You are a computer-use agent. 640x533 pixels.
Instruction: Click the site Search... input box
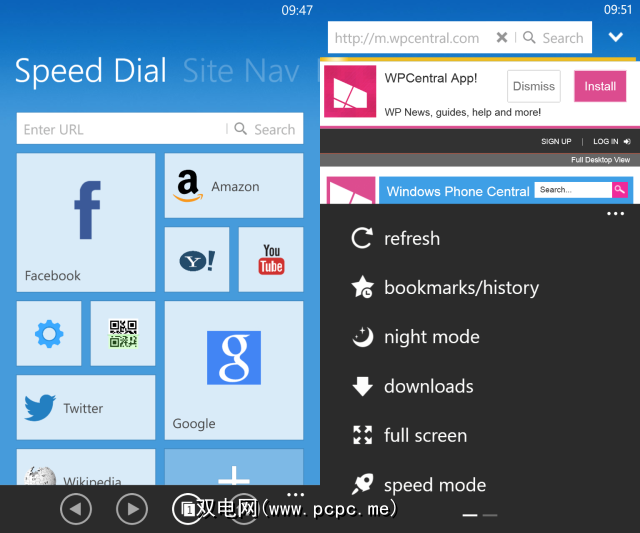[573, 190]
